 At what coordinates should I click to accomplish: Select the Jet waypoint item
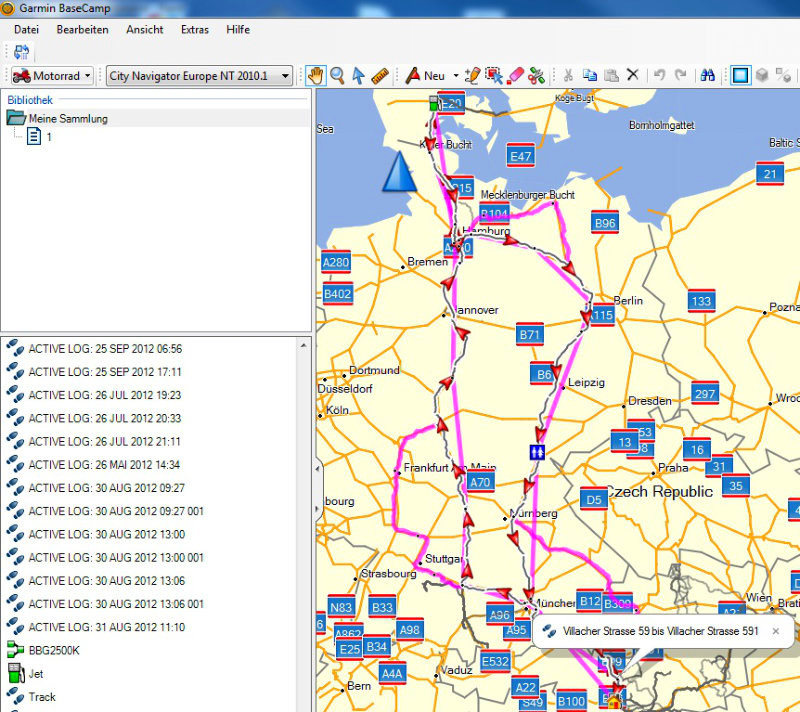point(26,674)
